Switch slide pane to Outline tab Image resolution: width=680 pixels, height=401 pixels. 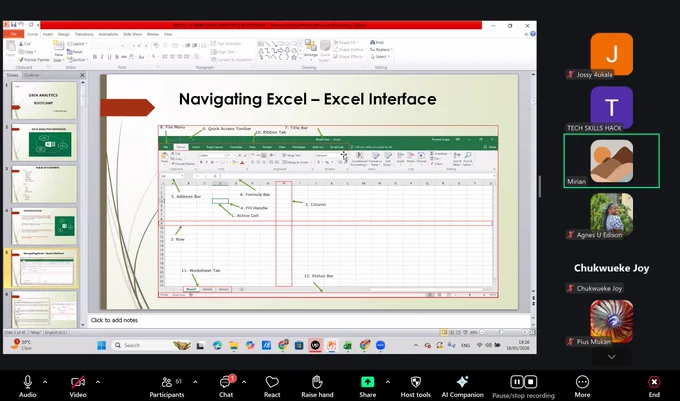[x=31, y=75]
